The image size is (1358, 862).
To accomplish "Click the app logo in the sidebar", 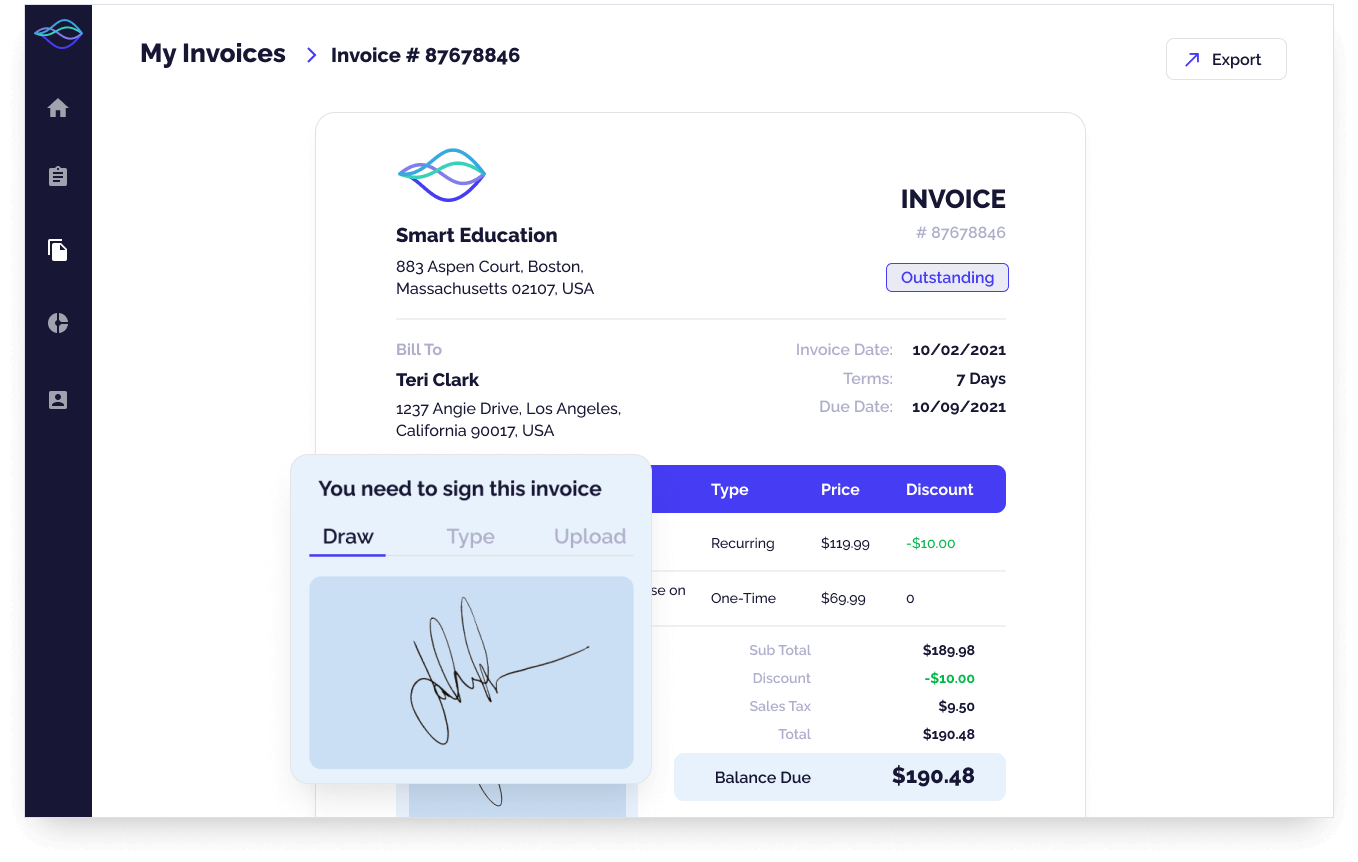I will pyautogui.click(x=58, y=34).
